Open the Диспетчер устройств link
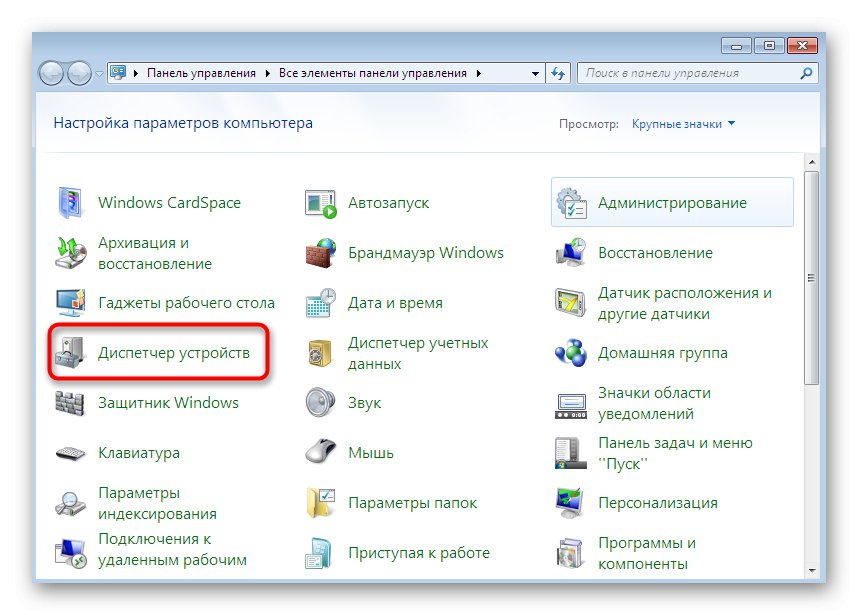This screenshot has width=858, height=615. coord(173,353)
